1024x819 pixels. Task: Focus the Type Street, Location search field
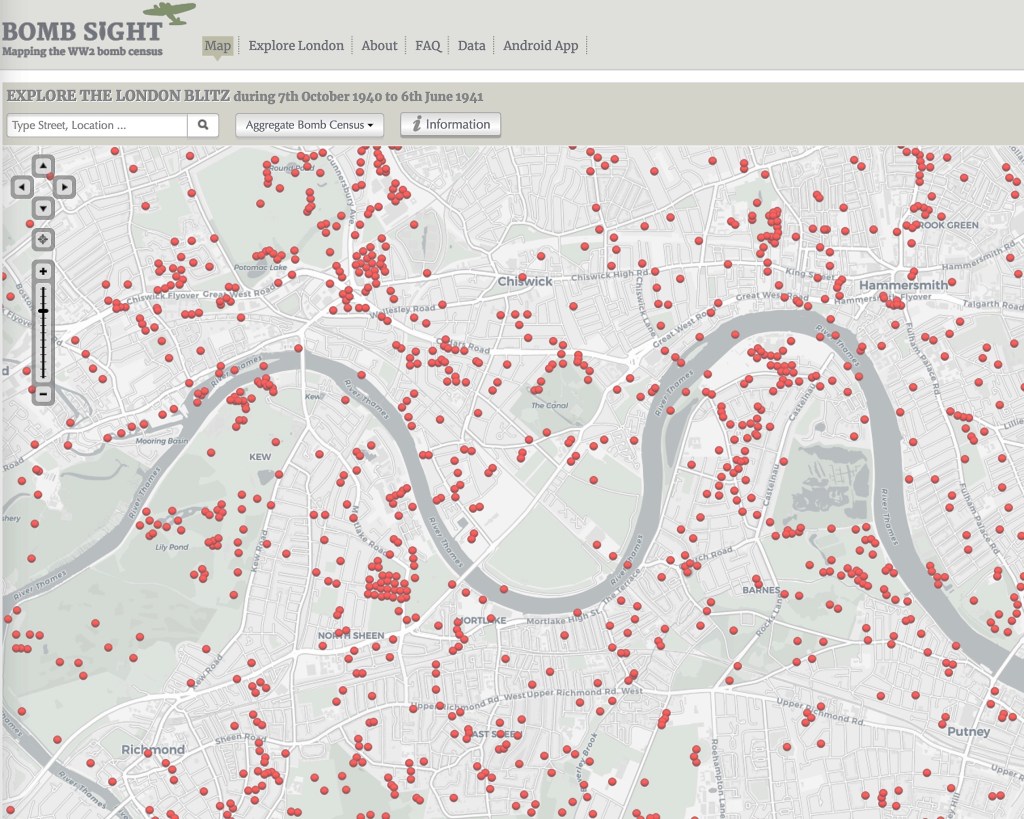[97, 125]
